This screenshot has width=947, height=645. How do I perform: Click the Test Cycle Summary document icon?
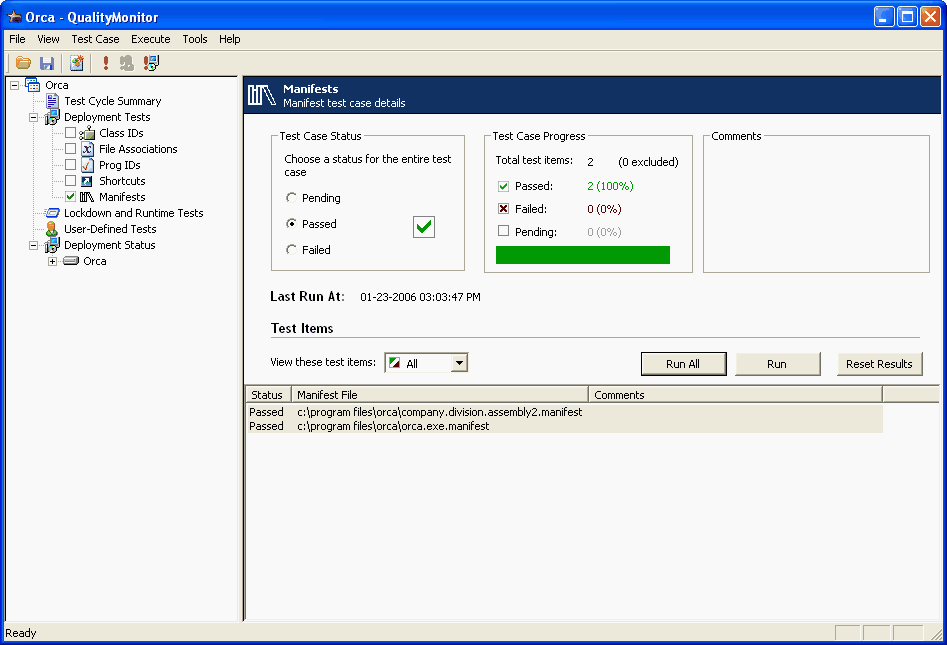coord(52,101)
